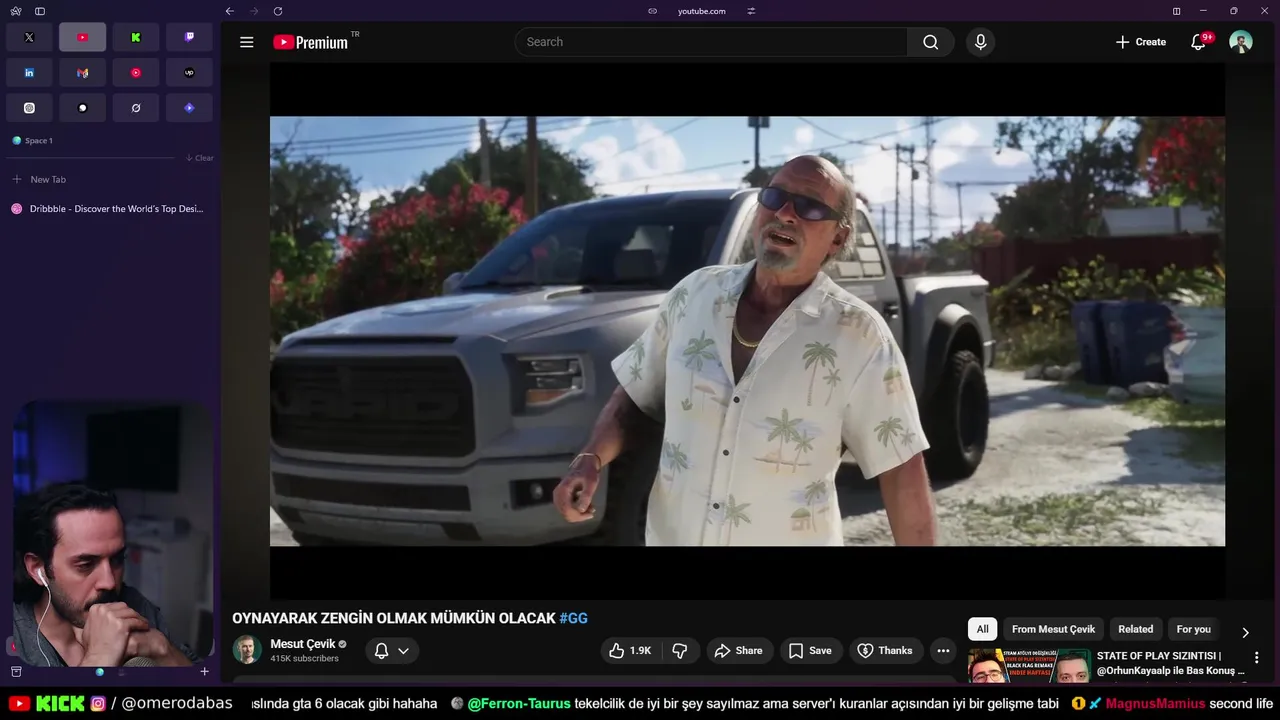Viewport: 1280px width, 720px height.
Task: Open the YouTube Music pinned tab
Action: 136,73
